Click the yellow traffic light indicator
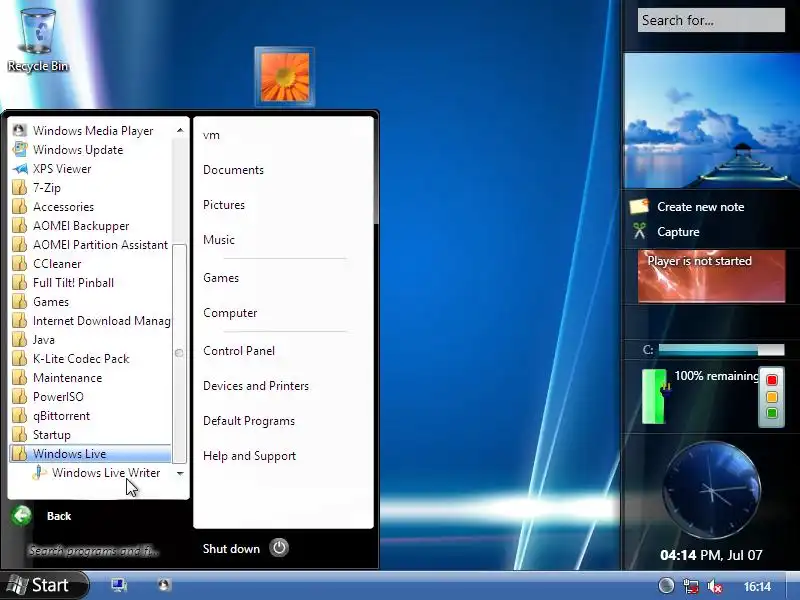Viewport: 800px width, 600px height. [771, 397]
